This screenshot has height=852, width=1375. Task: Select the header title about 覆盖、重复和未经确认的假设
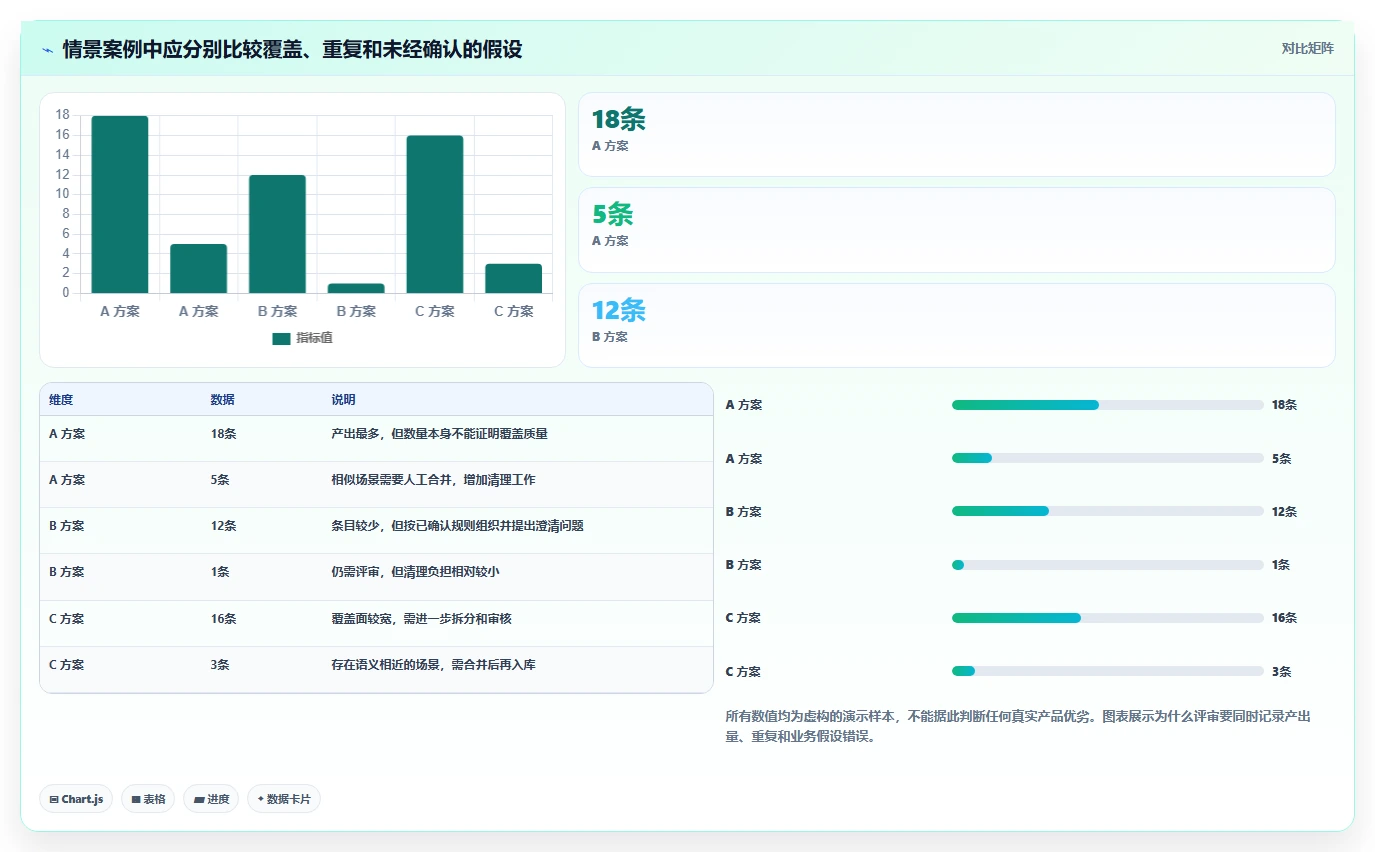click(292, 49)
